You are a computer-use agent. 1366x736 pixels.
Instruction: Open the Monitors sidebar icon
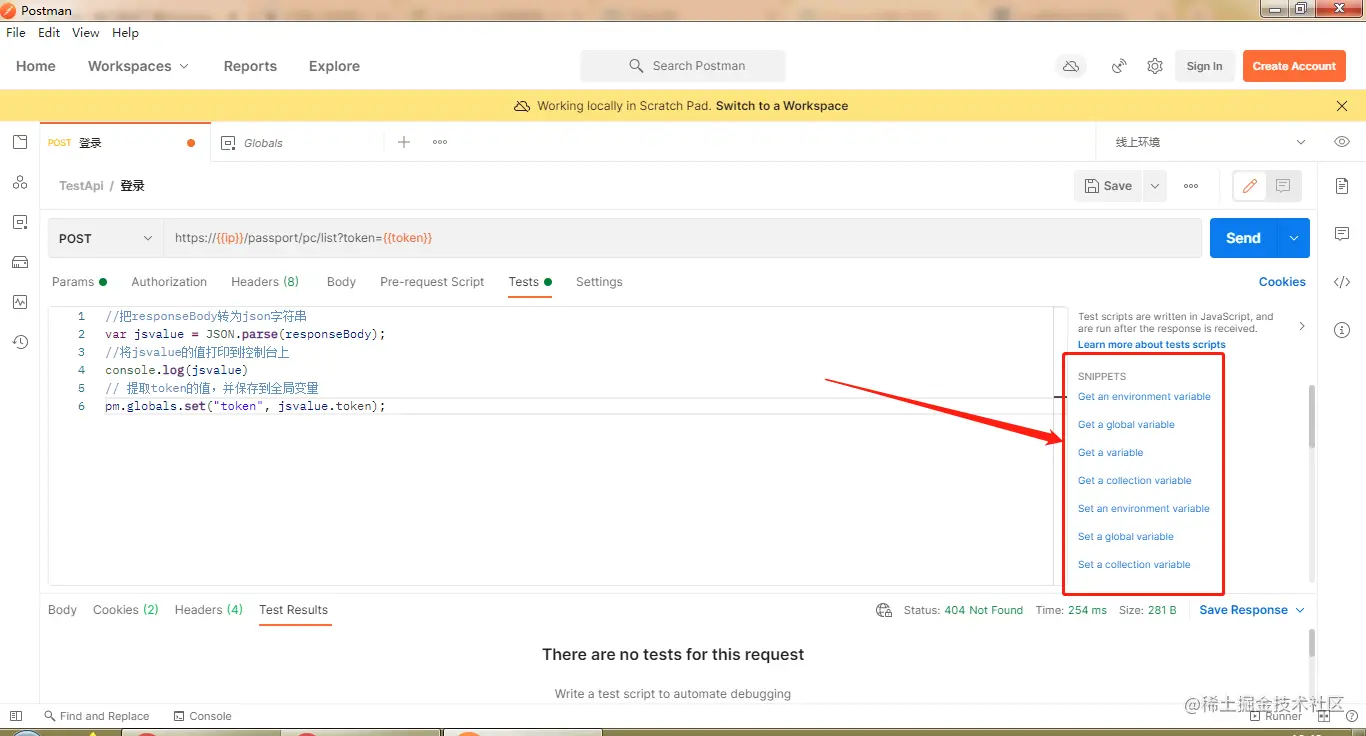tap(20, 302)
